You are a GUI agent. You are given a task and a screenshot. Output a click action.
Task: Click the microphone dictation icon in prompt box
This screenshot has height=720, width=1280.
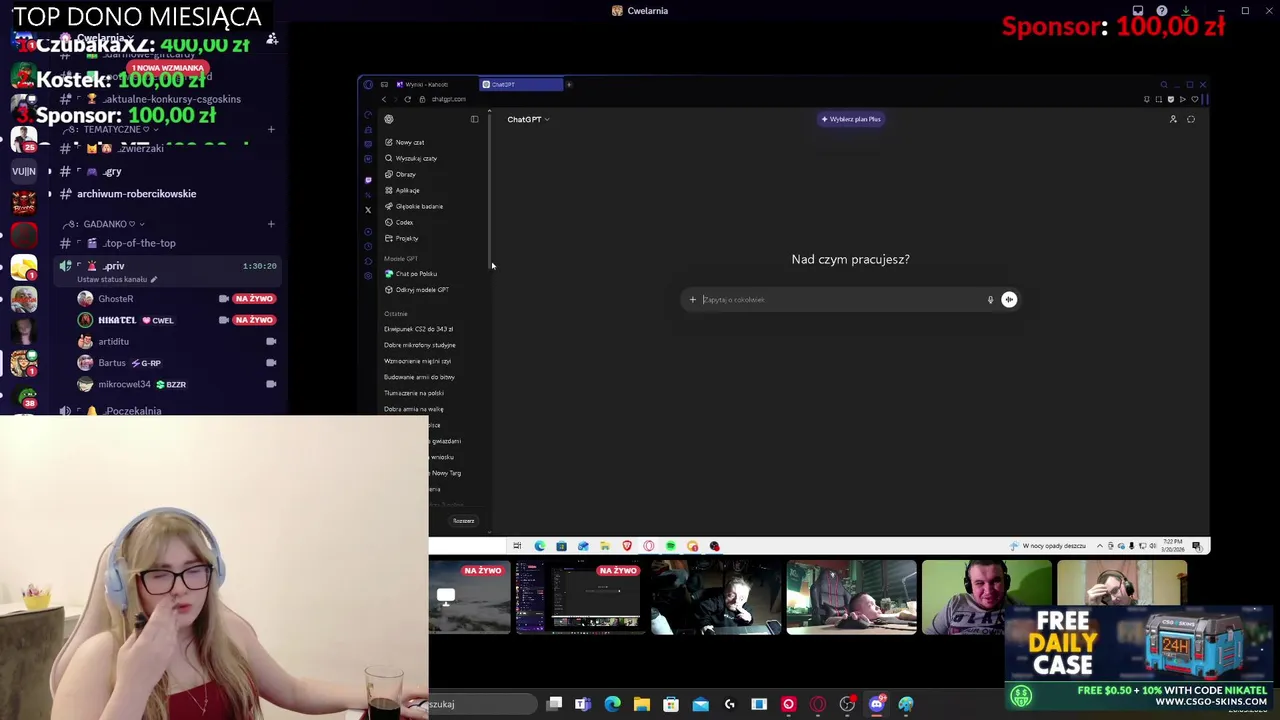coord(990,299)
